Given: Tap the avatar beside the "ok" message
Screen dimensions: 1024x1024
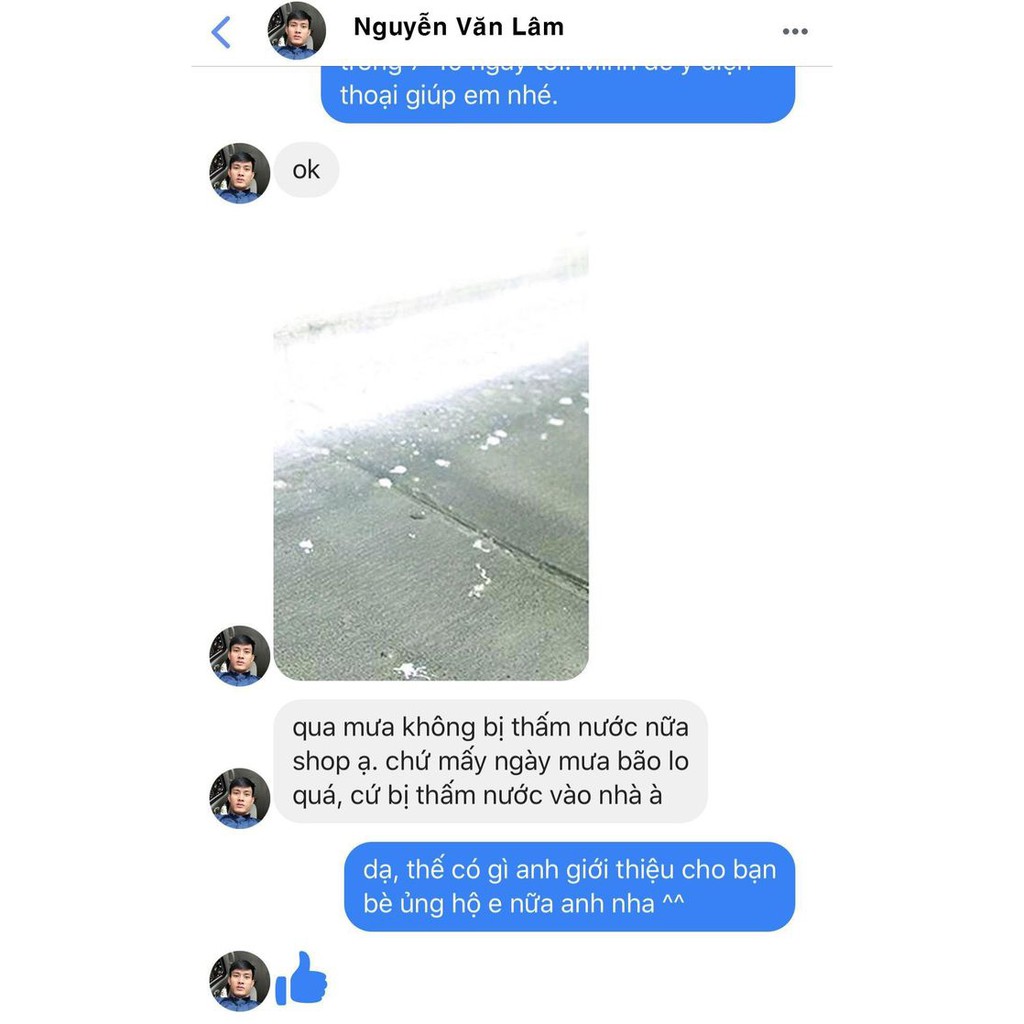Looking at the screenshot, I should (239, 173).
